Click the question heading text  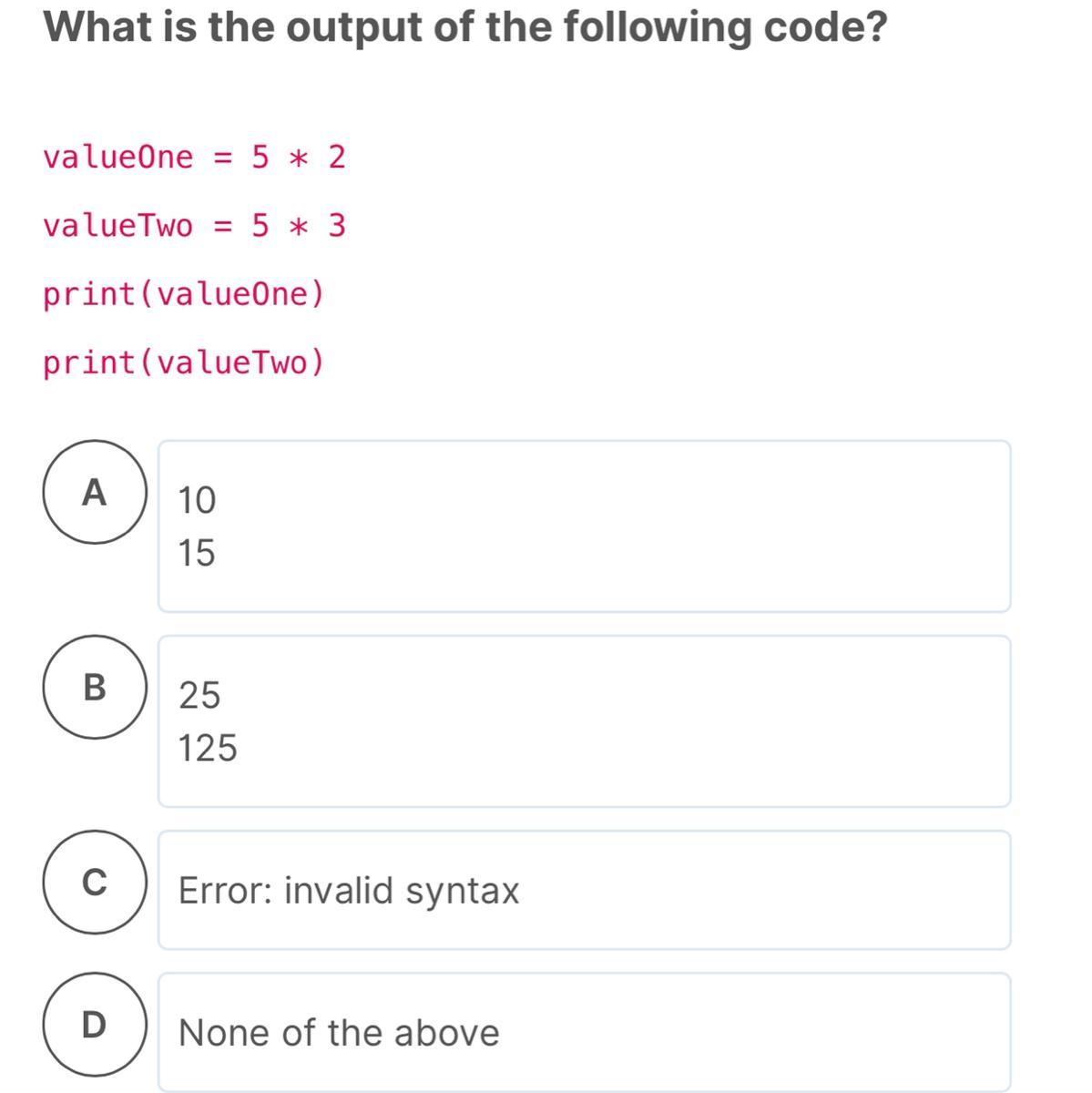coord(465,27)
